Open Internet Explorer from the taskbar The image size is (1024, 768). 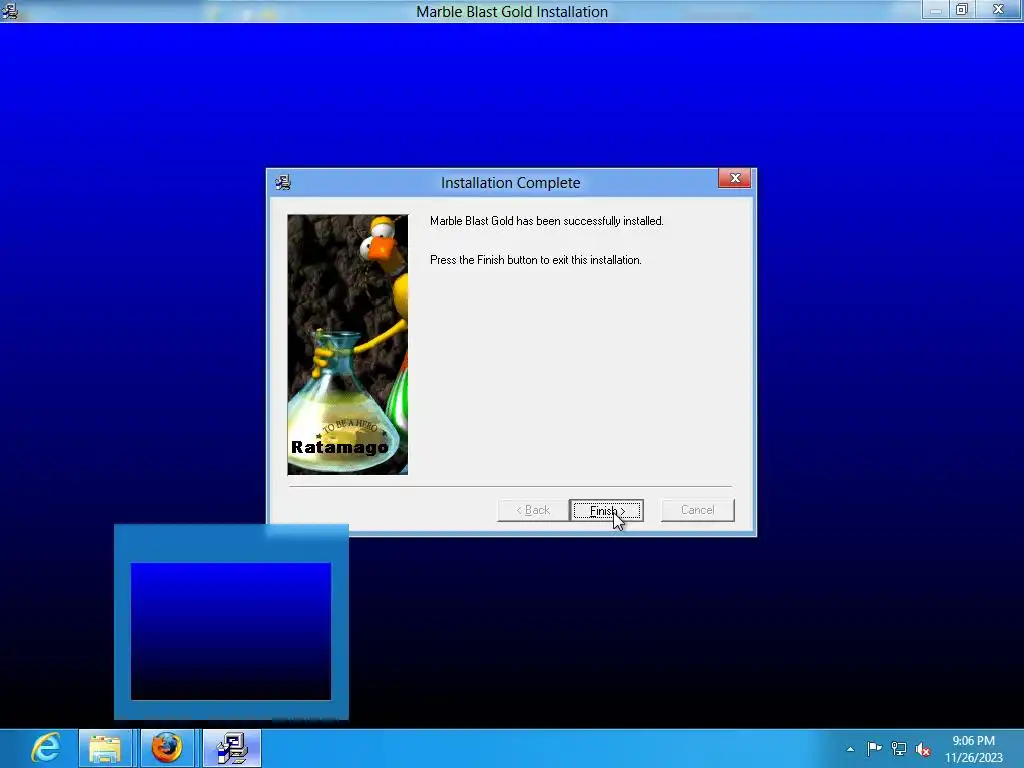[x=46, y=748]
